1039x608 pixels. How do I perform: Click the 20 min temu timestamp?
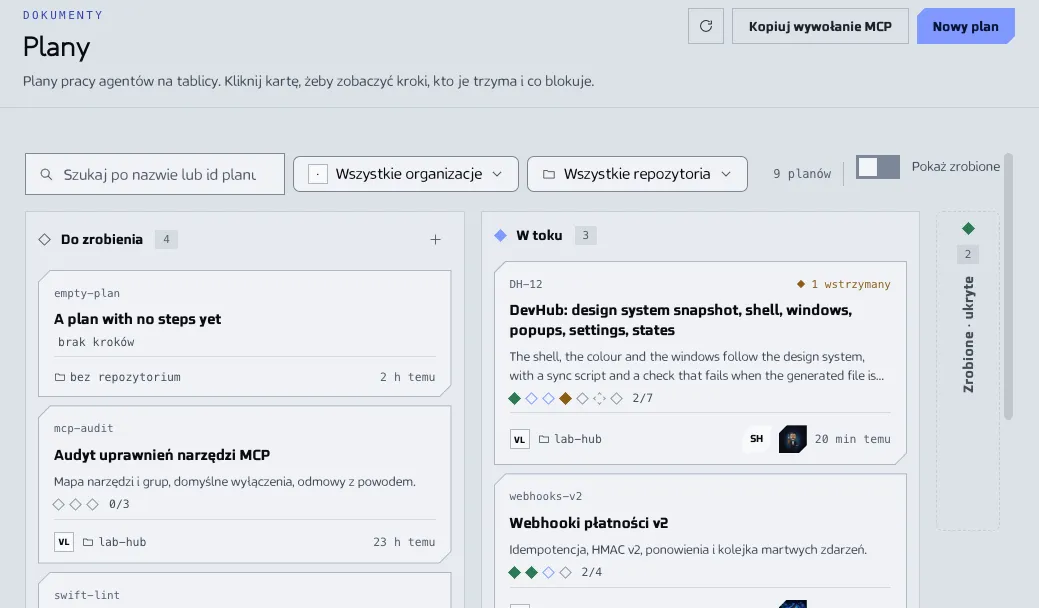[853, 439]
